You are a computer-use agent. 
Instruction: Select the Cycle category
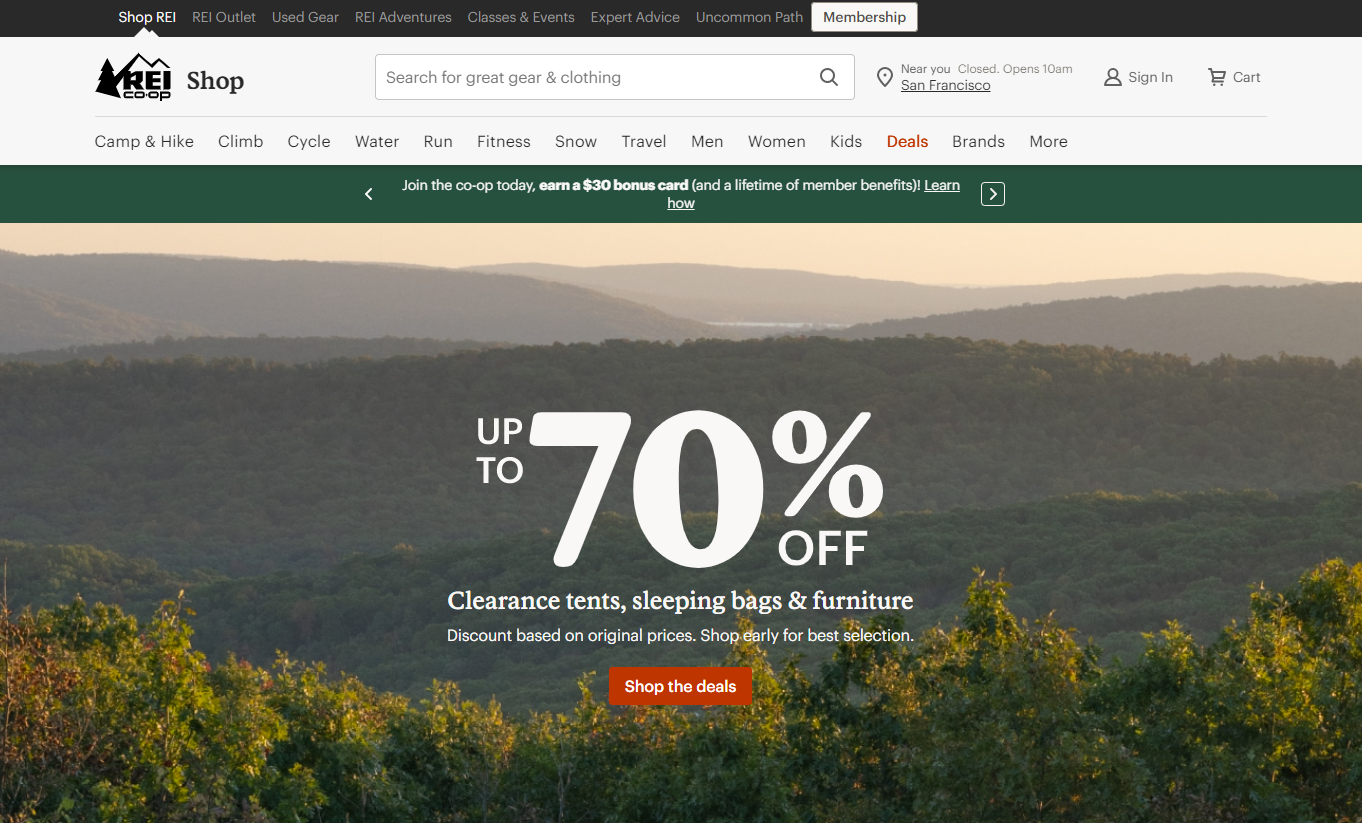coord(309,141)
